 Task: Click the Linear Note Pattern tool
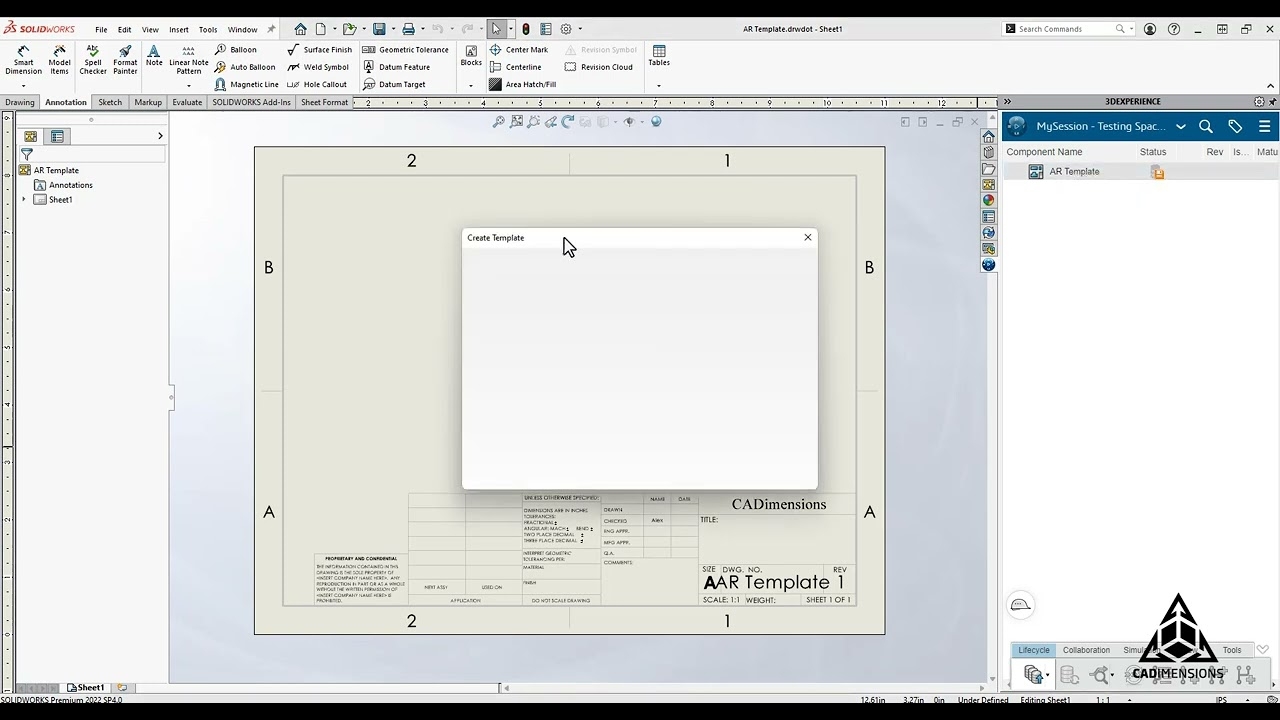[189, 60]
